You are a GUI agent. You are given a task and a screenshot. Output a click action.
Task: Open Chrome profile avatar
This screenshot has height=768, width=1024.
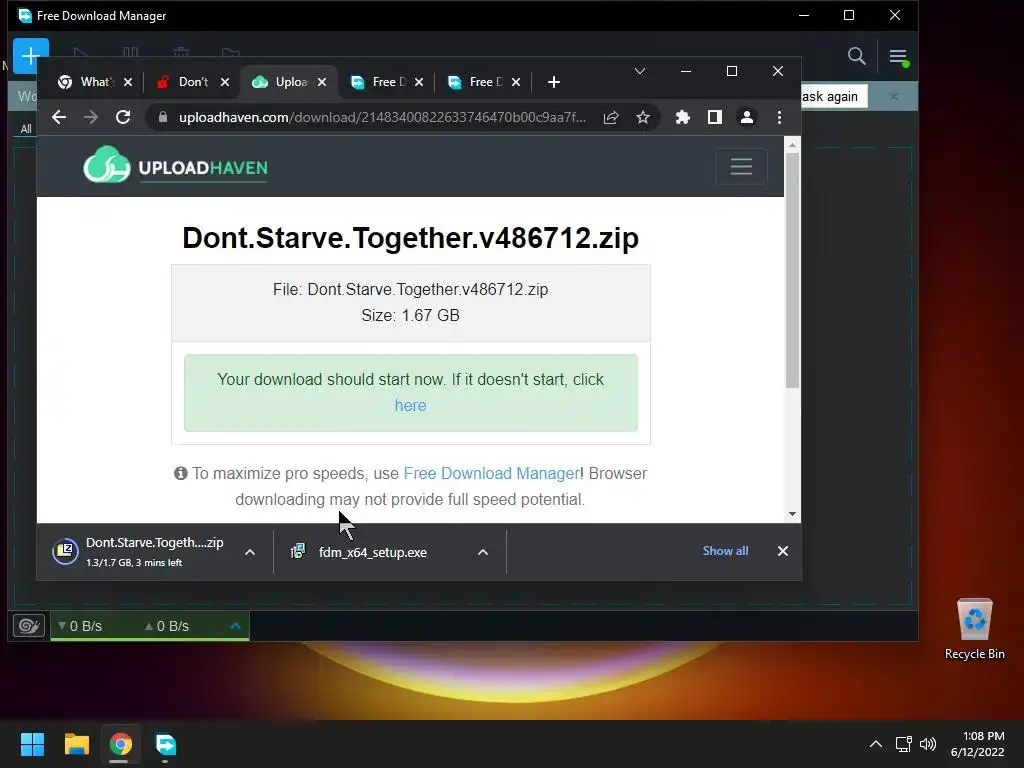(x=746, y=118)
